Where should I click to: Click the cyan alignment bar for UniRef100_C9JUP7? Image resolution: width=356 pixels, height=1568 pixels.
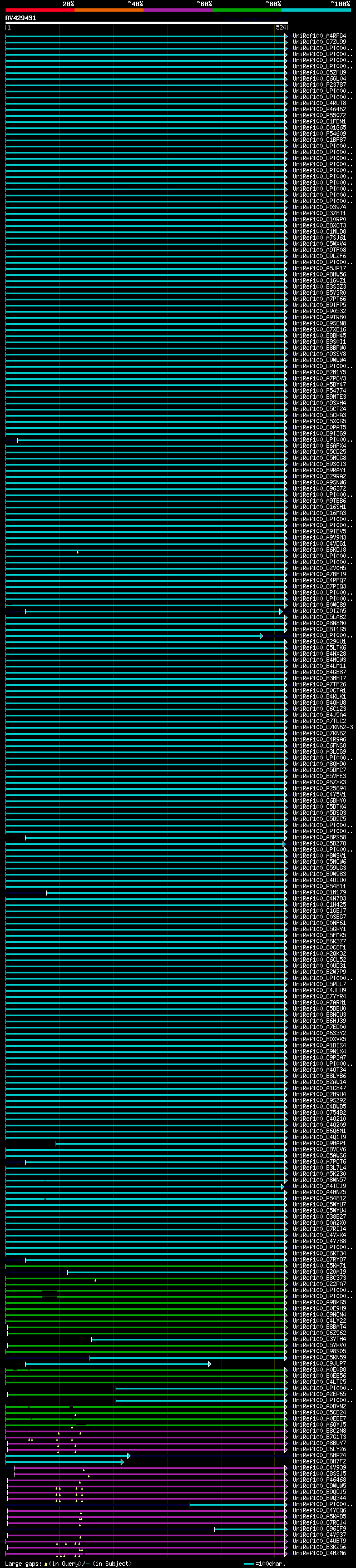coord(117,1364)
